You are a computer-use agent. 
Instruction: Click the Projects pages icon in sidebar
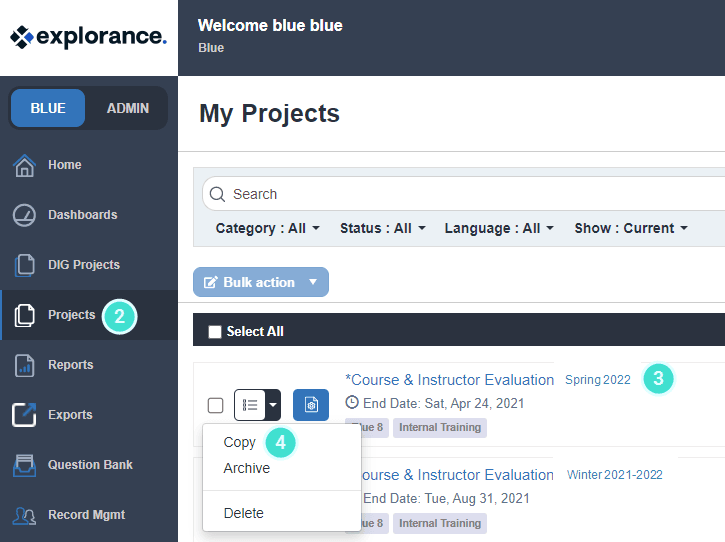point(24,315)
